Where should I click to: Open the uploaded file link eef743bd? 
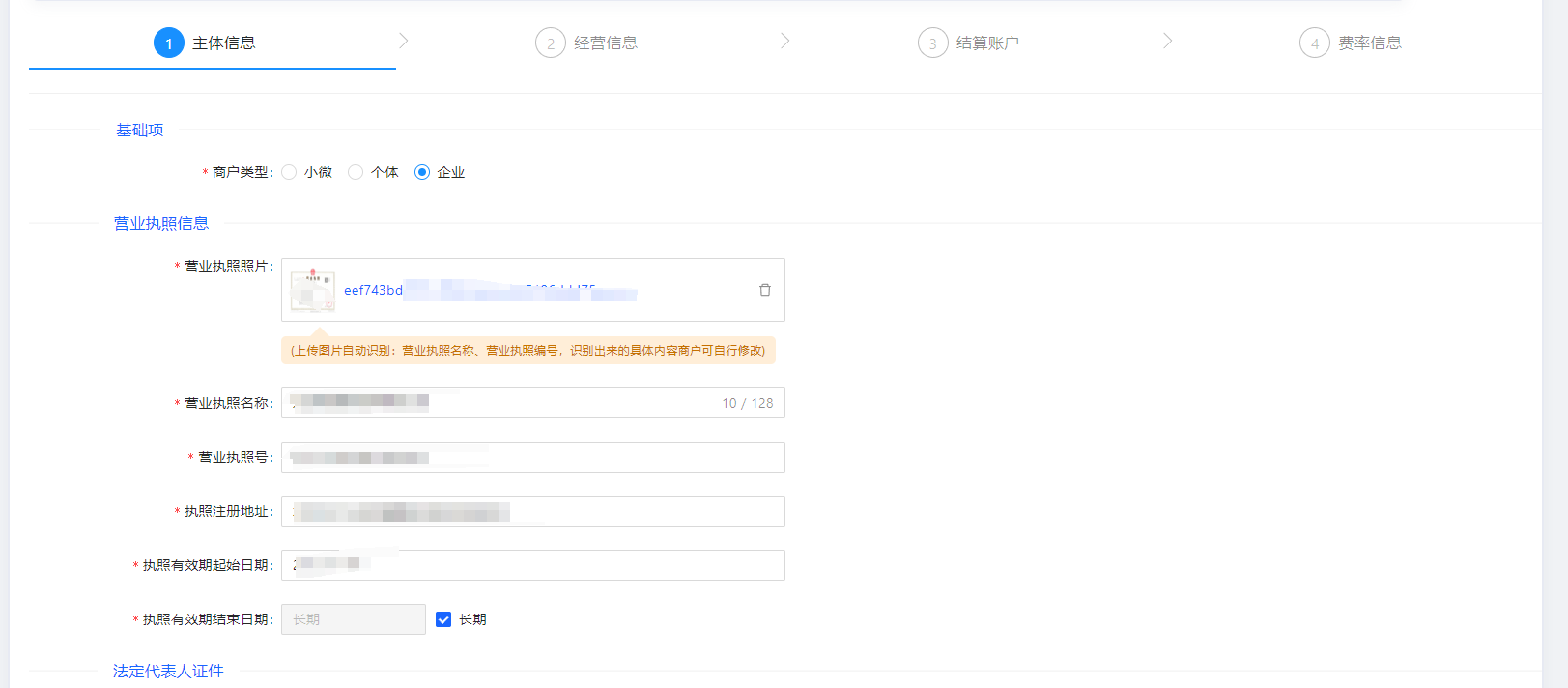coord(374,290)
